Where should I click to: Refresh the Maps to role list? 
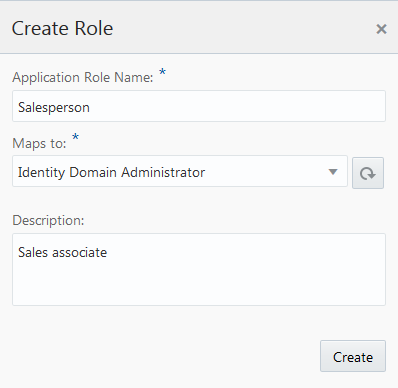368,173
